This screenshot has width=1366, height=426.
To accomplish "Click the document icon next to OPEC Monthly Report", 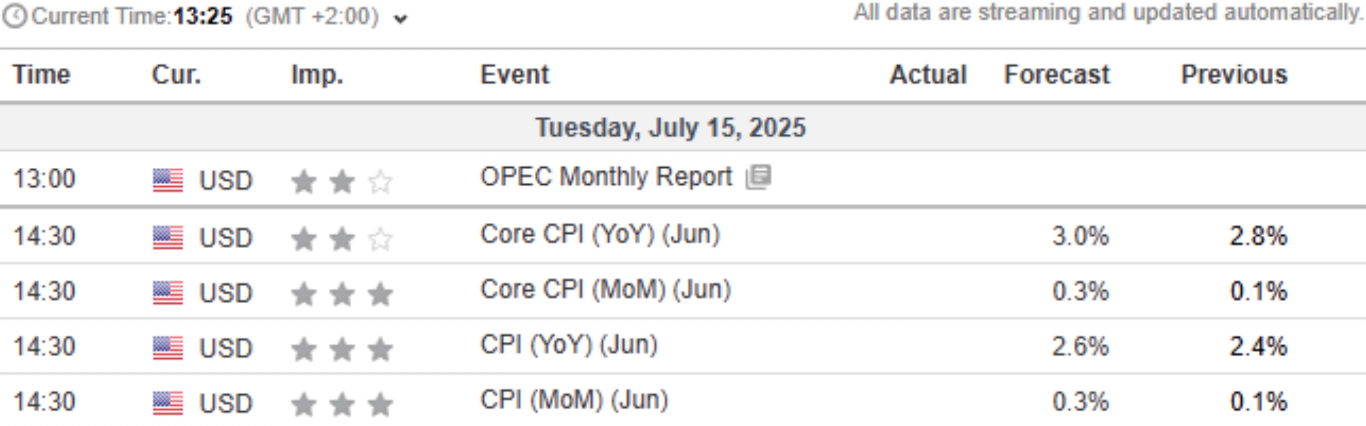I will [758, 179].
